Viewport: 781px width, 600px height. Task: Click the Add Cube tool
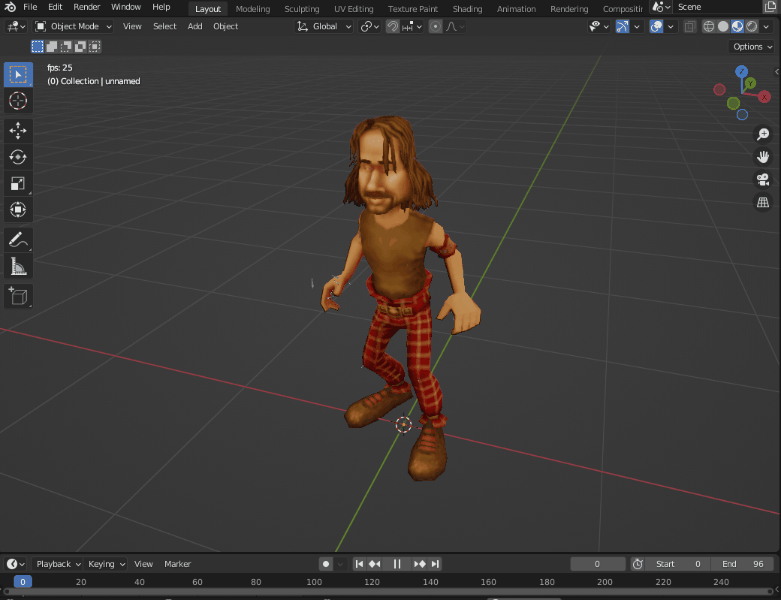18,296
